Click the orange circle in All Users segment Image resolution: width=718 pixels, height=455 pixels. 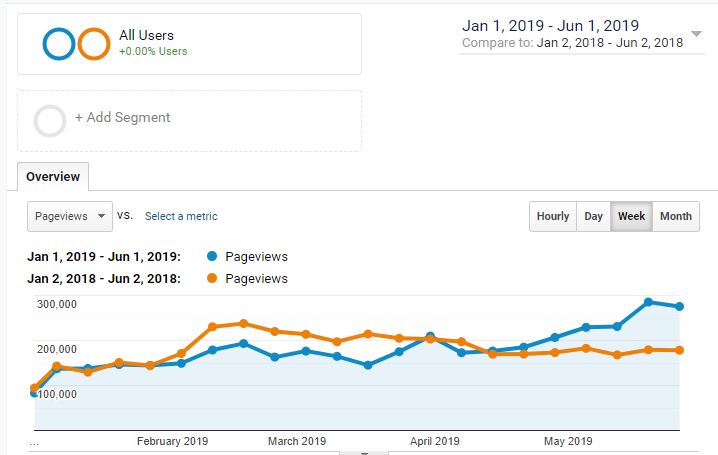pos(93,44)
